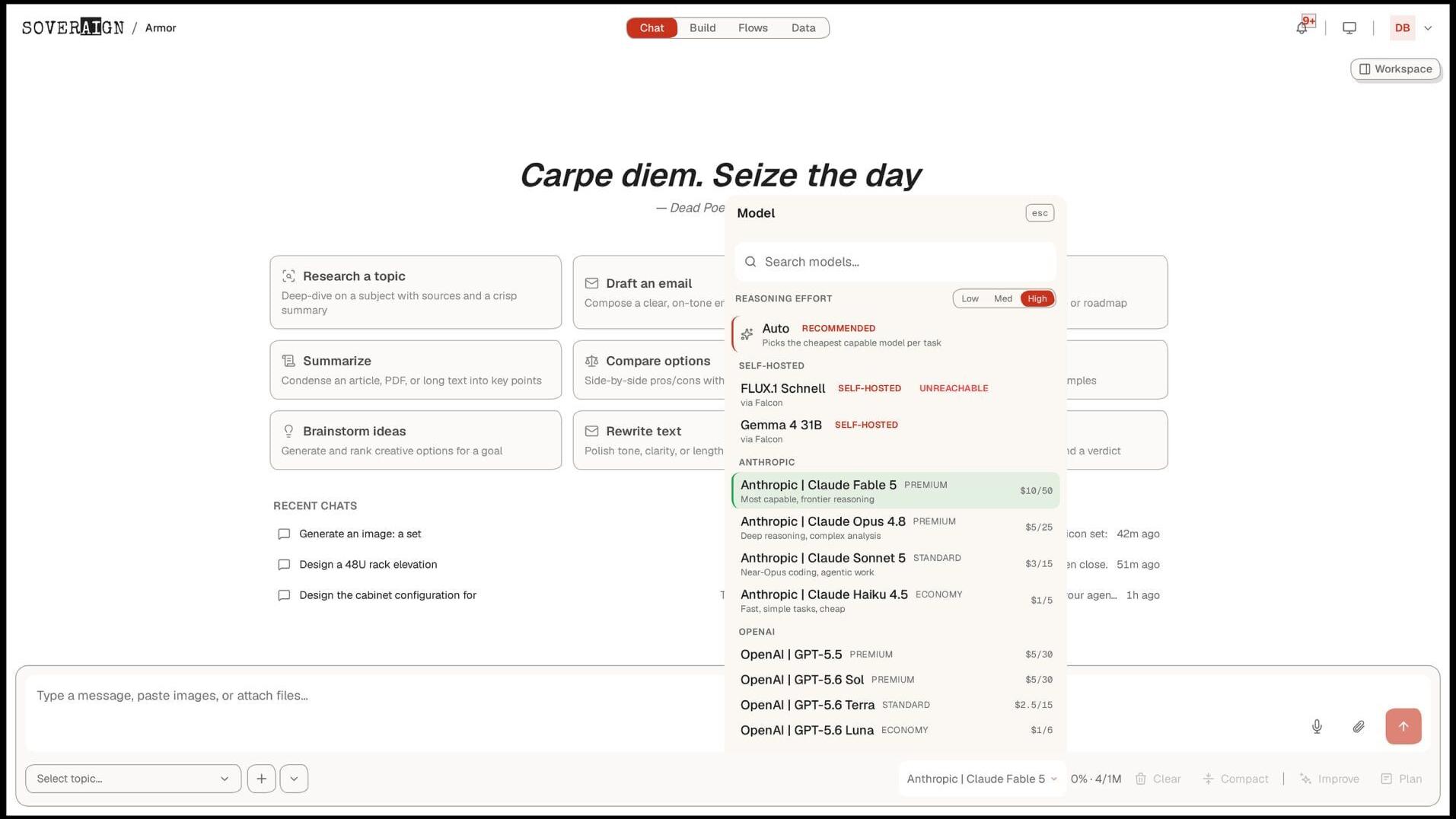1456x819 pixels.
Task: Choose OpenAI GPT-5.6 Terra model
Action: (895, 705)
